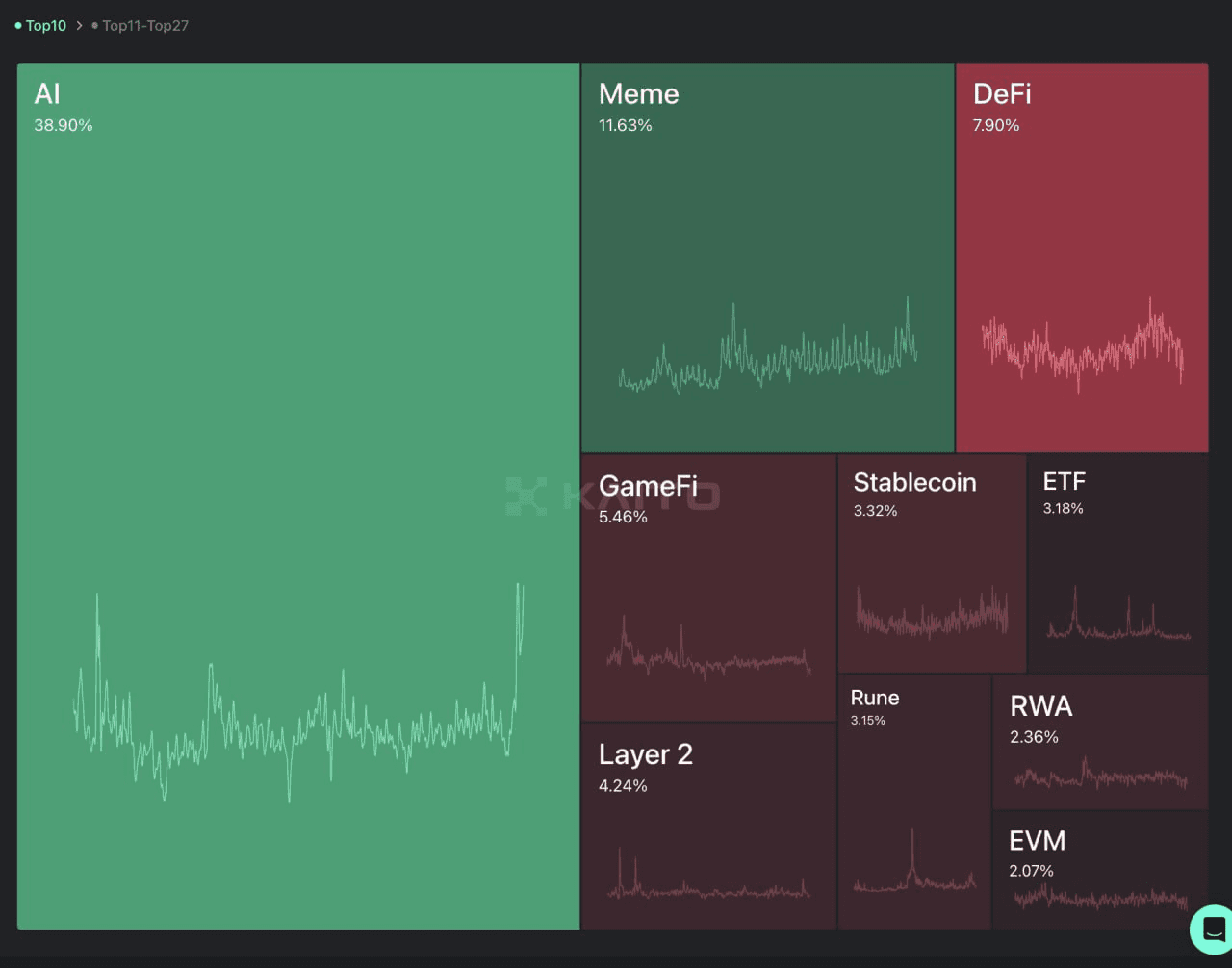Click the ETF sparkline chart
Image resolution: width=1232 pixels, height=968 pixels.
1118,613
